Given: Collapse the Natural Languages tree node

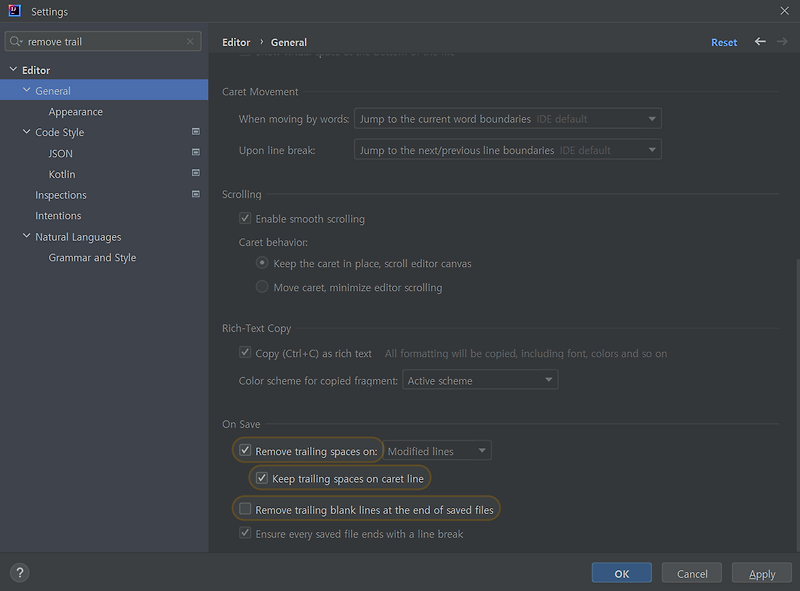Looking at the screenshot, I should (x=27, y=236).
